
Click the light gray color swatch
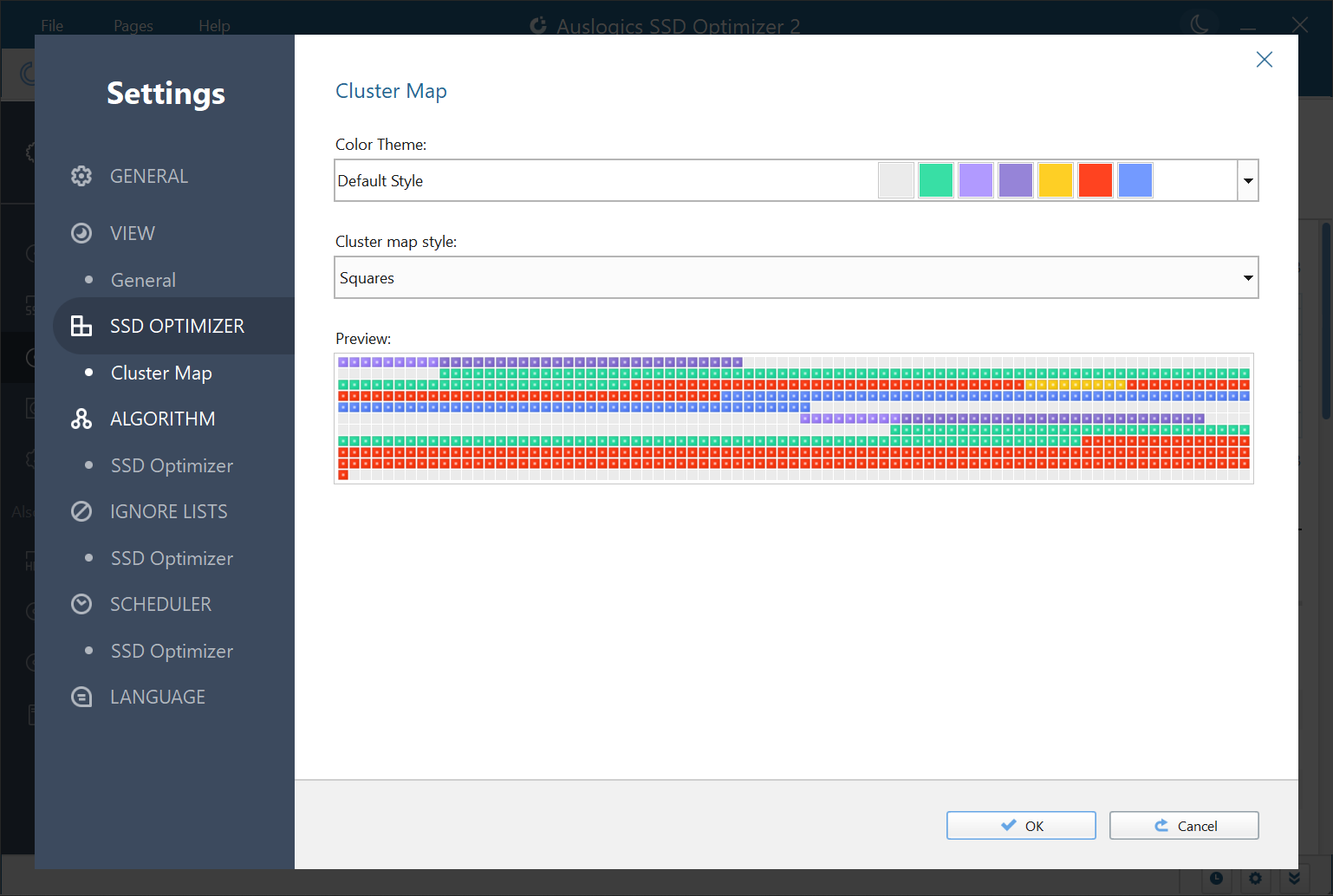896,180
